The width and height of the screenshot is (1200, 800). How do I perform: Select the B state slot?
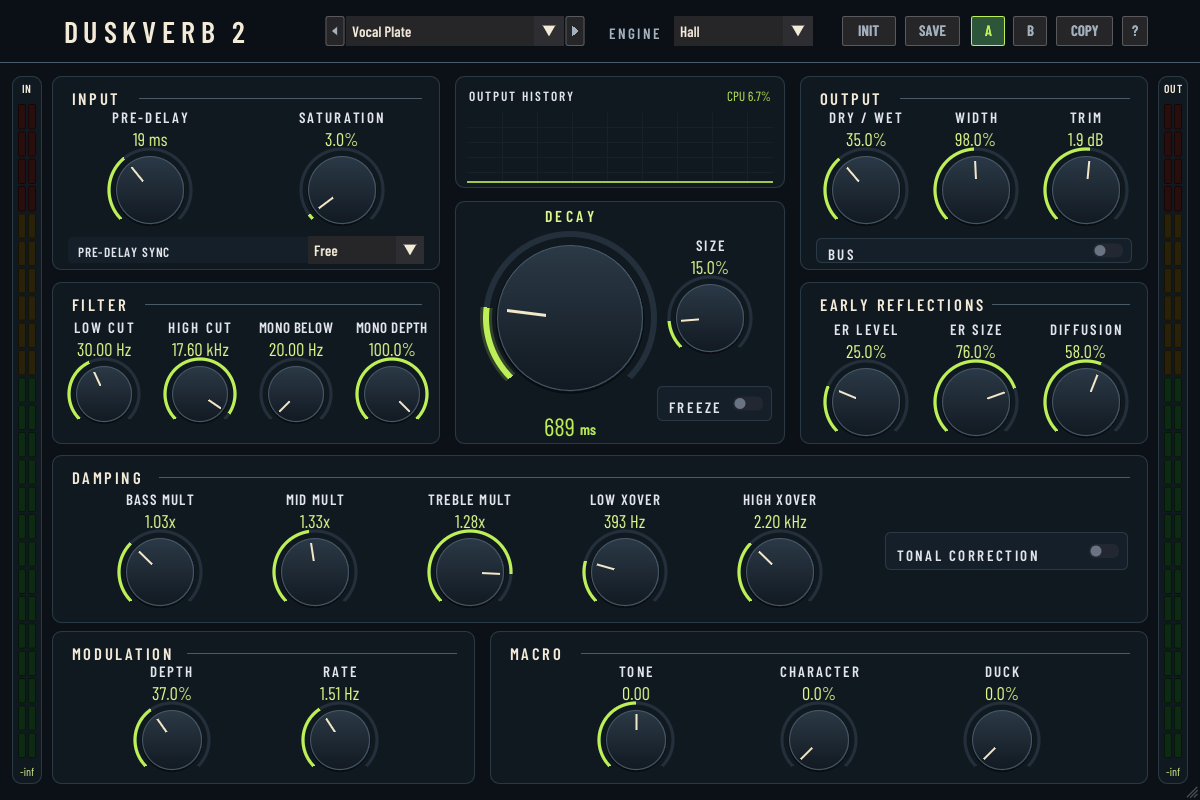click(x=1030, y=31)
